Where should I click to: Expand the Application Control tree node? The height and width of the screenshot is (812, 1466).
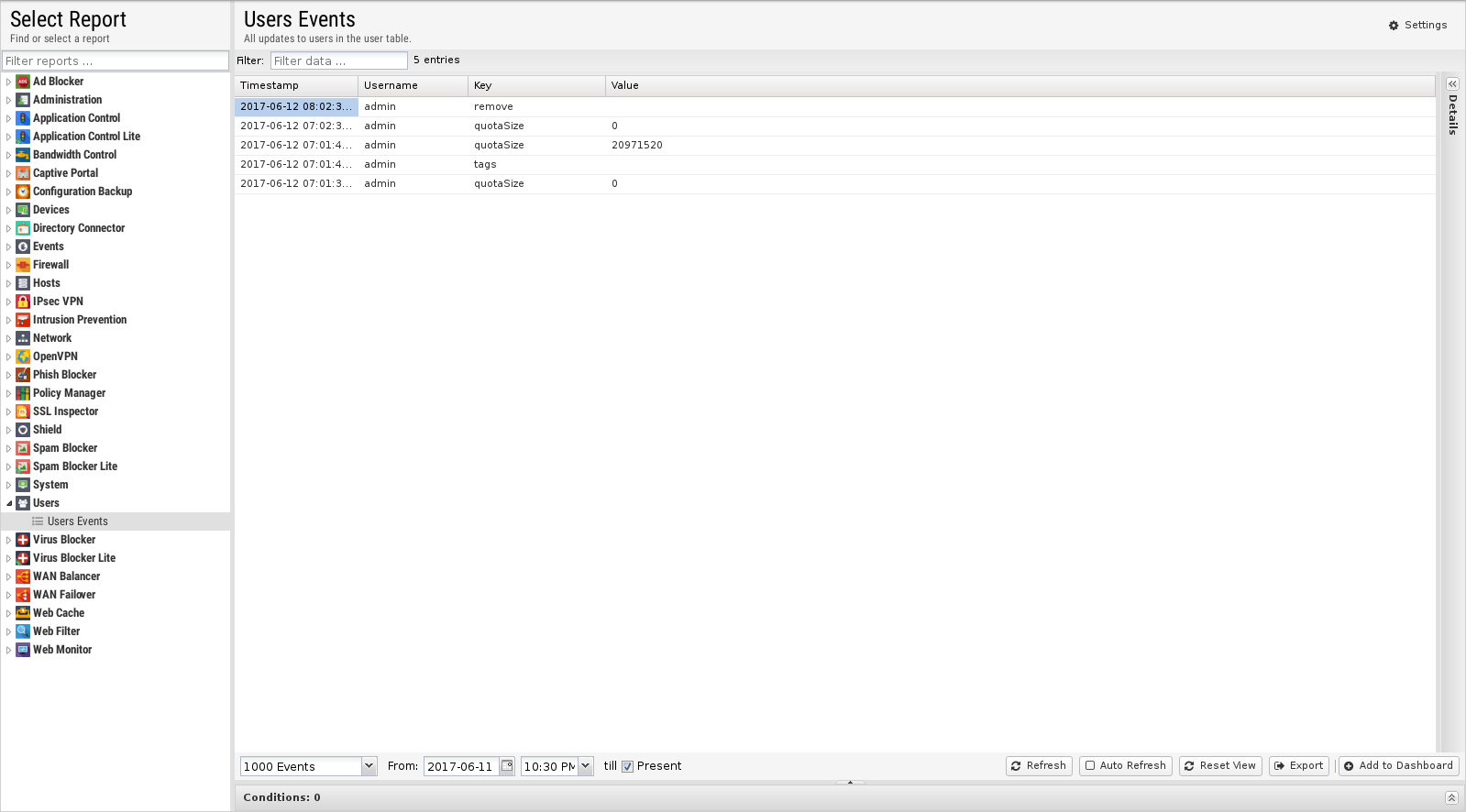coord(8,118)
